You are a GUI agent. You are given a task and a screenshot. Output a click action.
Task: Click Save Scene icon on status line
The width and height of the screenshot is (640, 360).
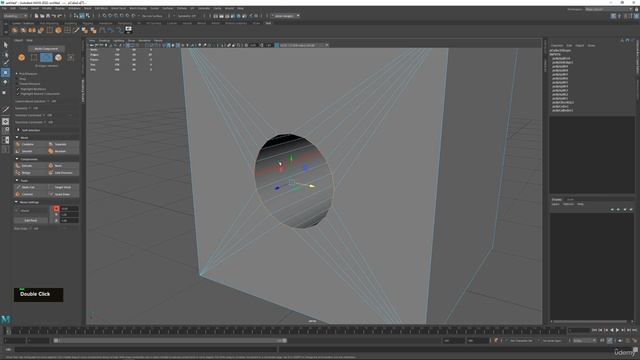point(48,16)
